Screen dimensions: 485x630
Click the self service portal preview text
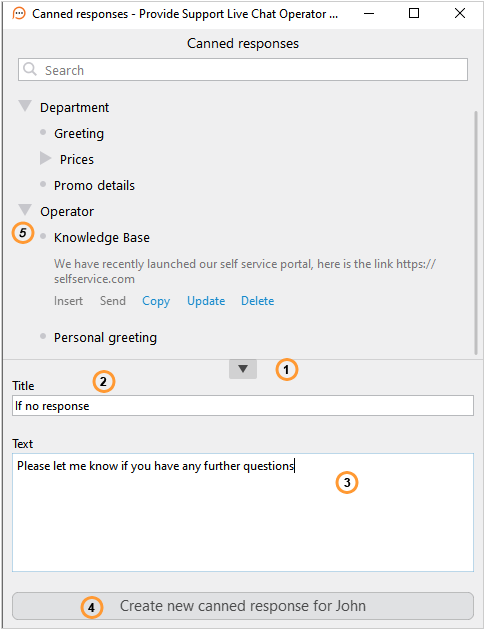(x=245, y=271)
